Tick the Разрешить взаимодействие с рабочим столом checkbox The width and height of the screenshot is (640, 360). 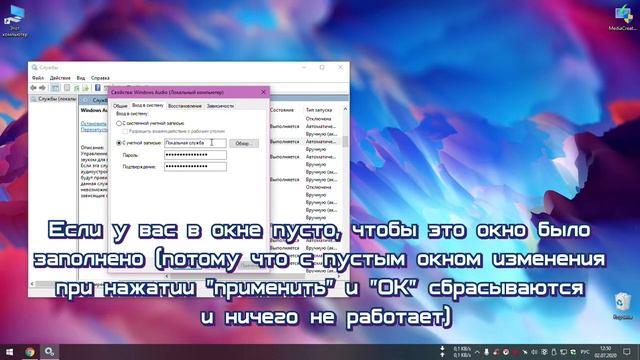tap(125, 131)
